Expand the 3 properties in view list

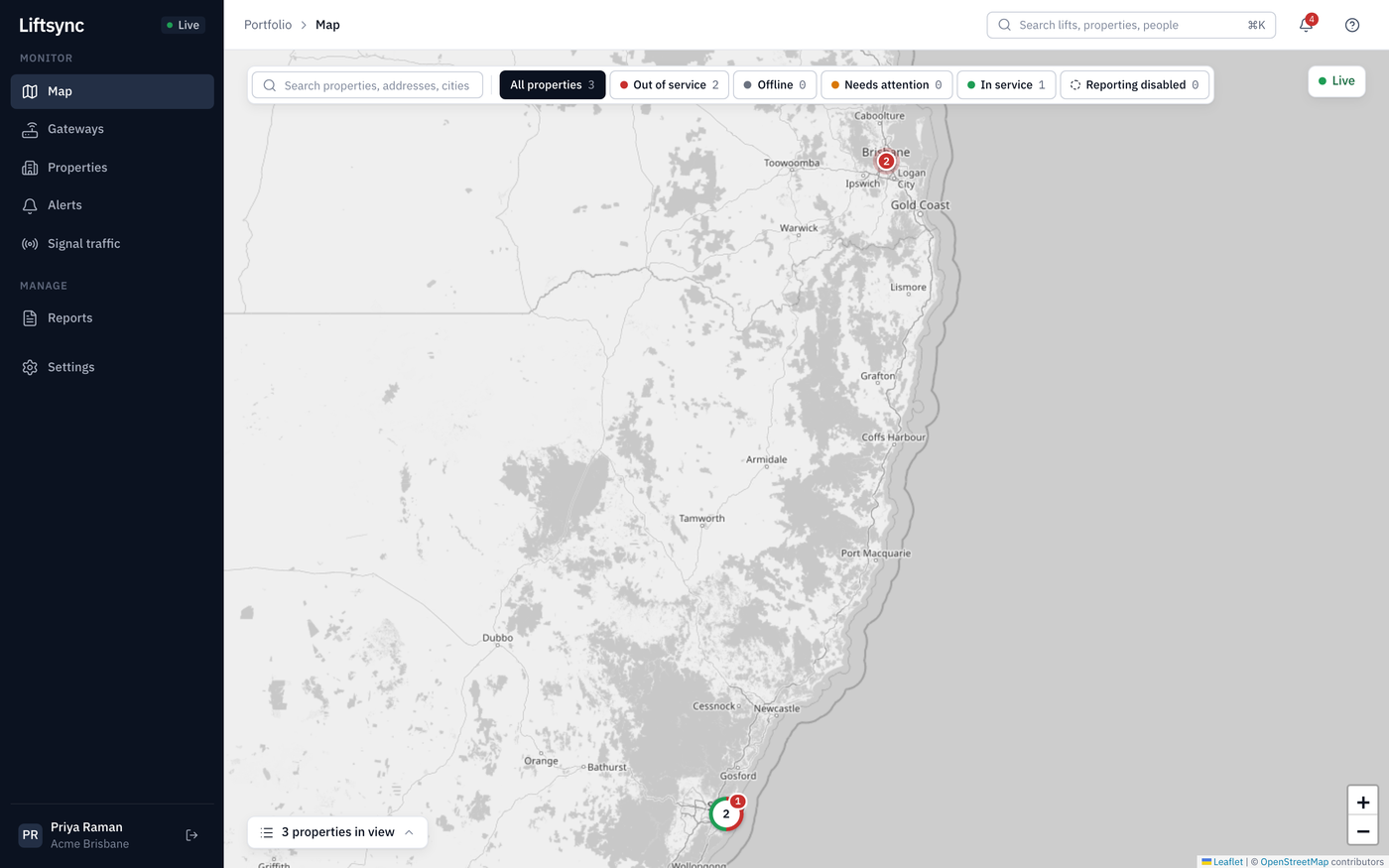337,832
